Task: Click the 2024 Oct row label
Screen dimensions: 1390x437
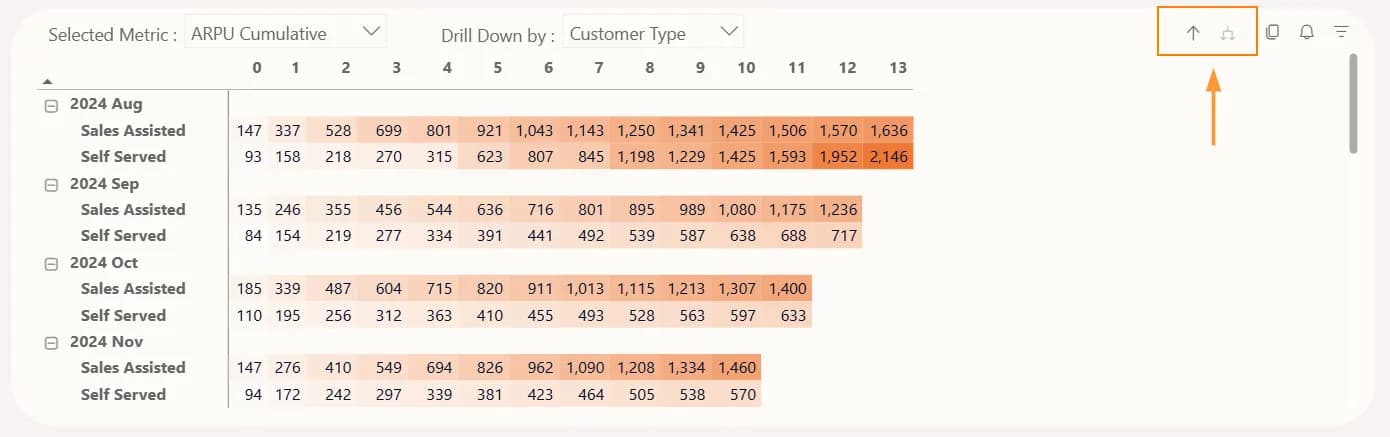Action: click(x=104, y=263)
